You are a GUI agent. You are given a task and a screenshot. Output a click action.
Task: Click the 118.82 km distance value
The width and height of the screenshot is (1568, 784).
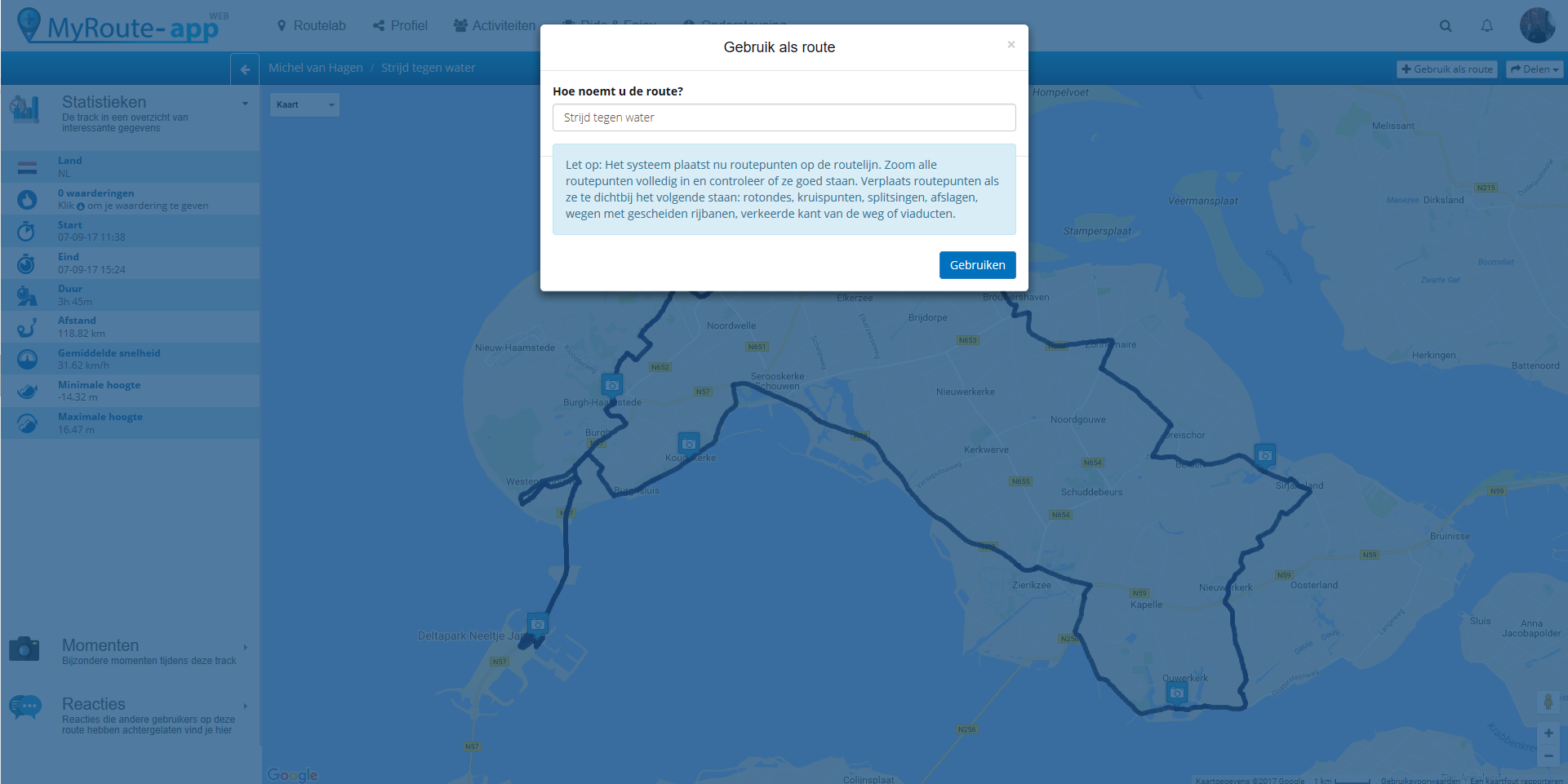[x=82, y=334]
